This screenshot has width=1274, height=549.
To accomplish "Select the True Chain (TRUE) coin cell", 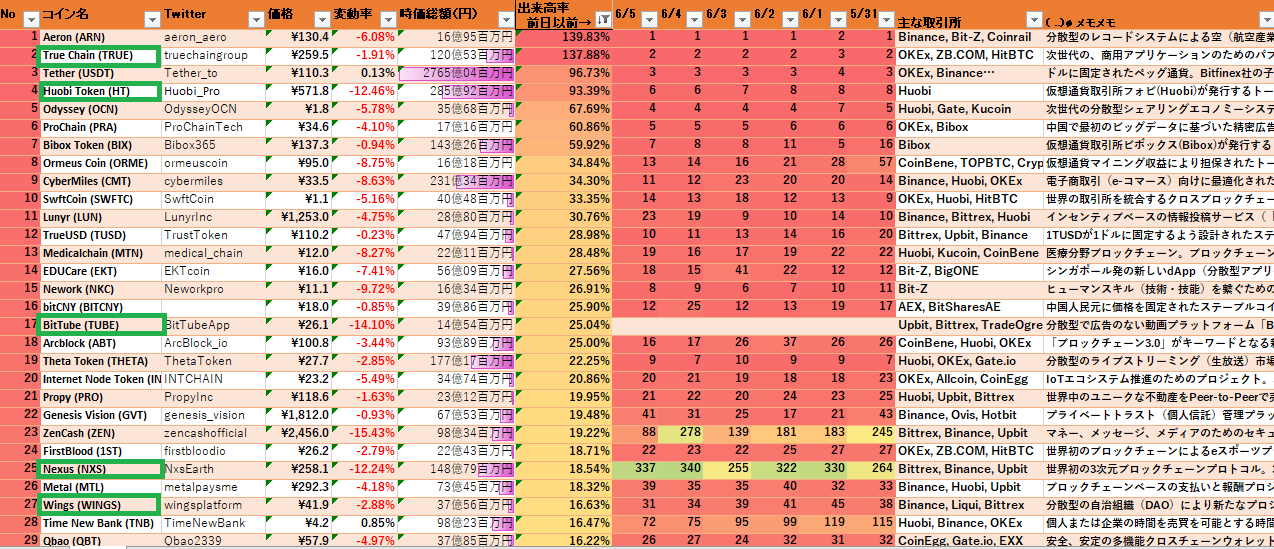I will [98, 55].
